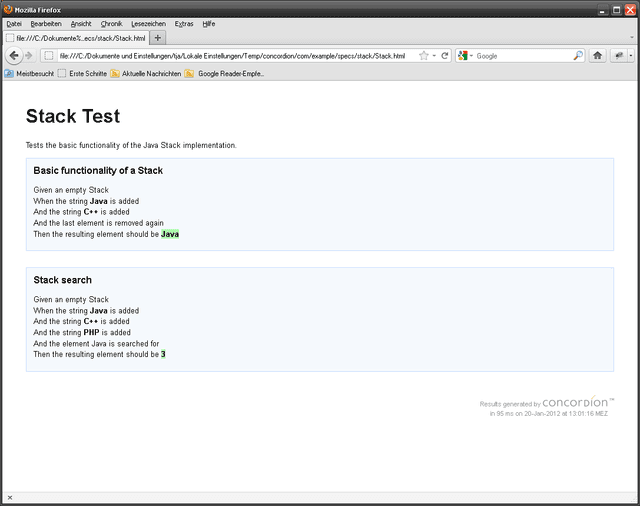The width and height of the screenshot is (640, 506).
Task: Open the Google search engine dropdown
Action: coord(466,56)
